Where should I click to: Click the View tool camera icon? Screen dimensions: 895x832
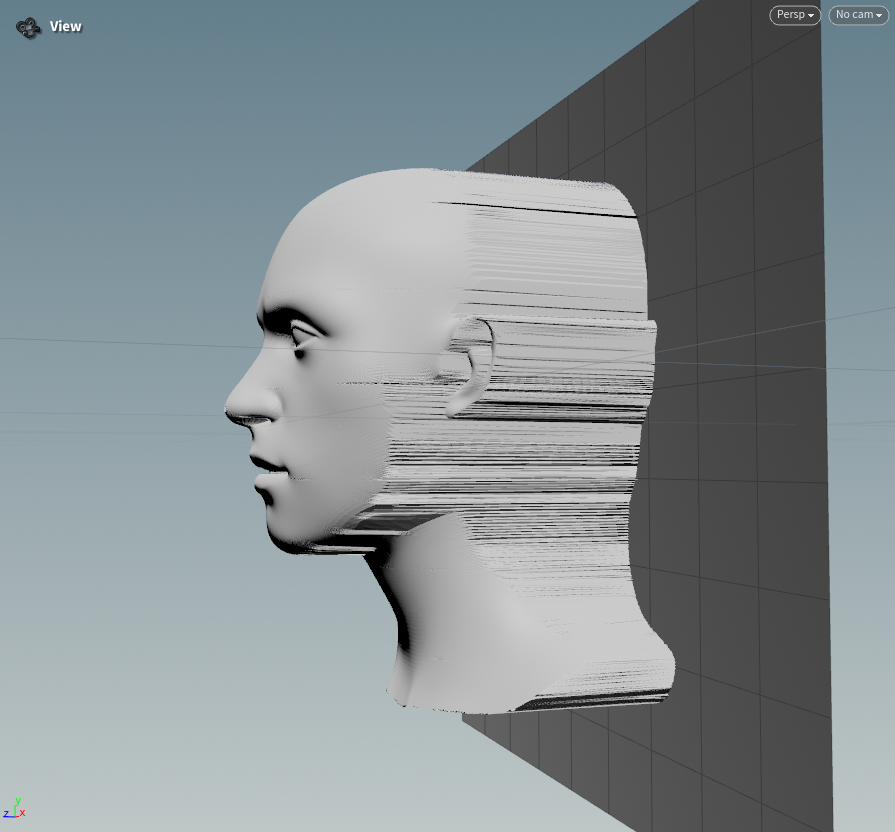(x=28, y=27)
